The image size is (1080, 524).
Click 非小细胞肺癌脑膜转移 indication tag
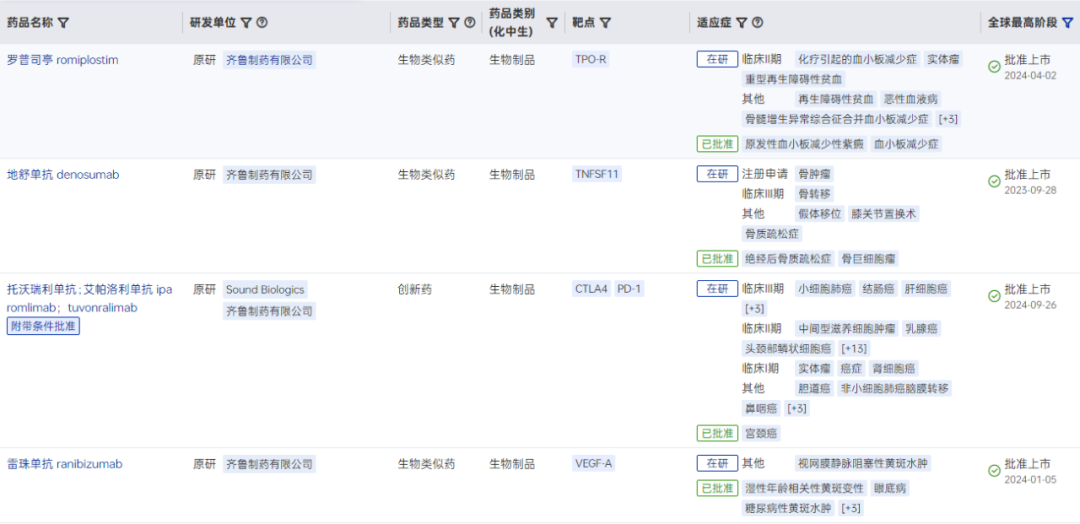[894, 388]
